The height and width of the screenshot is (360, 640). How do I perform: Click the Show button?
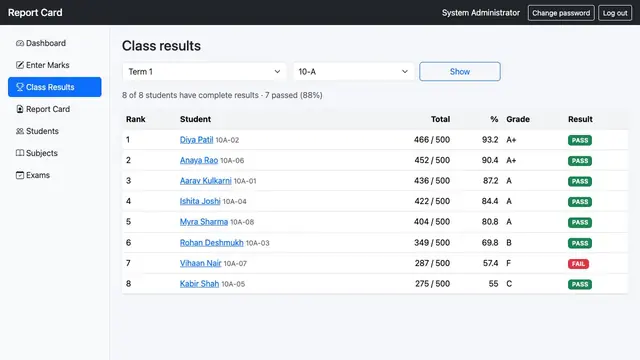(x=460, y=71)
